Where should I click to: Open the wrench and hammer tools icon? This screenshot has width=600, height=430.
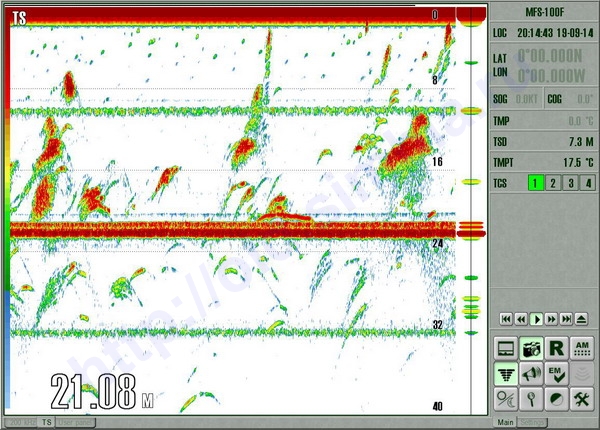[581, 399]
